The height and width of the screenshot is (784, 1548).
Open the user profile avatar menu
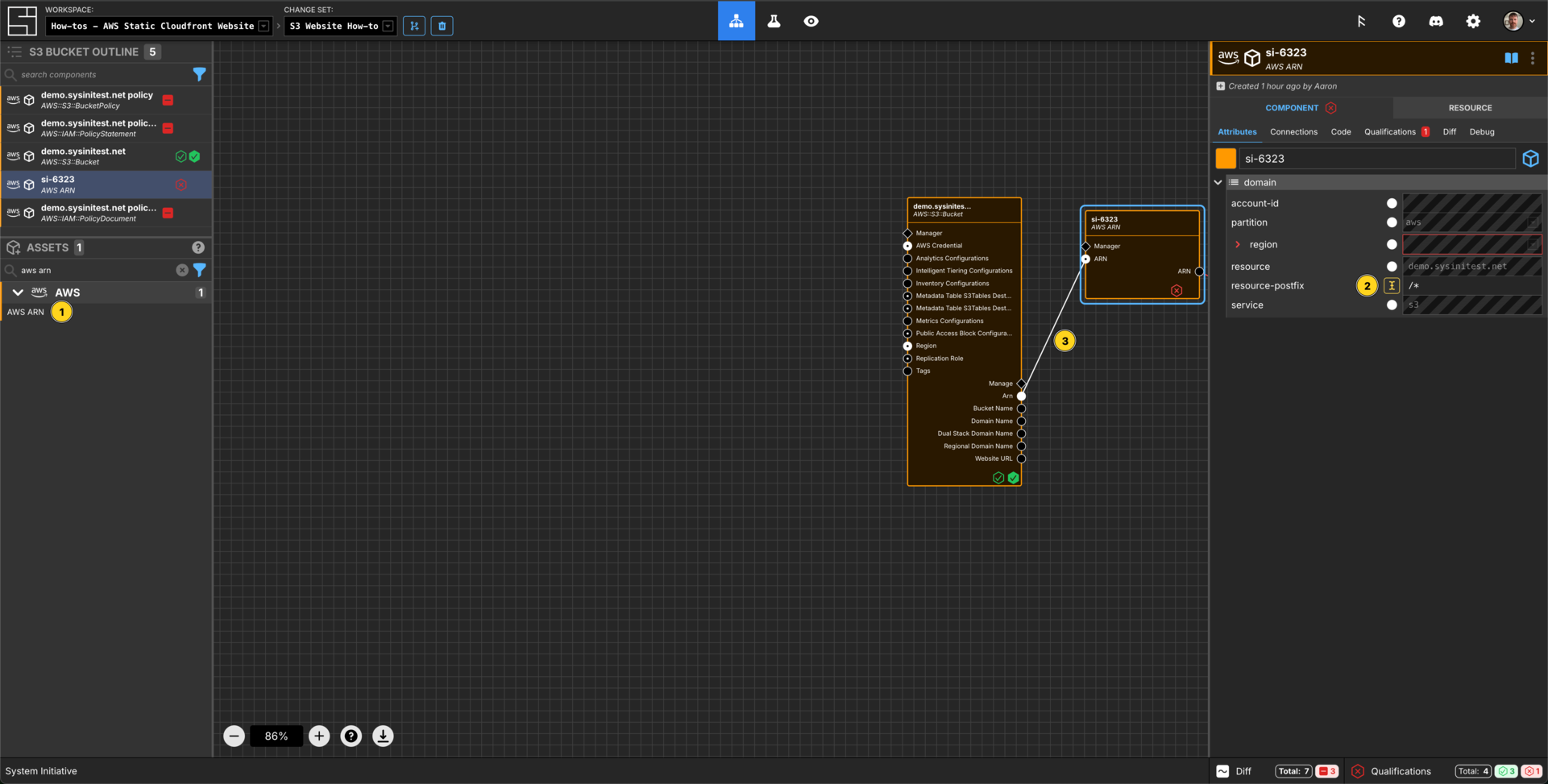pos(1518,21)
